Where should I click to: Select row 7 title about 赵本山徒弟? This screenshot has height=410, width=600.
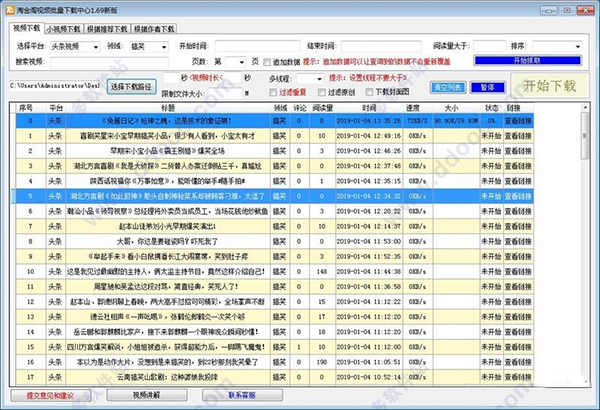coord(168,226)
